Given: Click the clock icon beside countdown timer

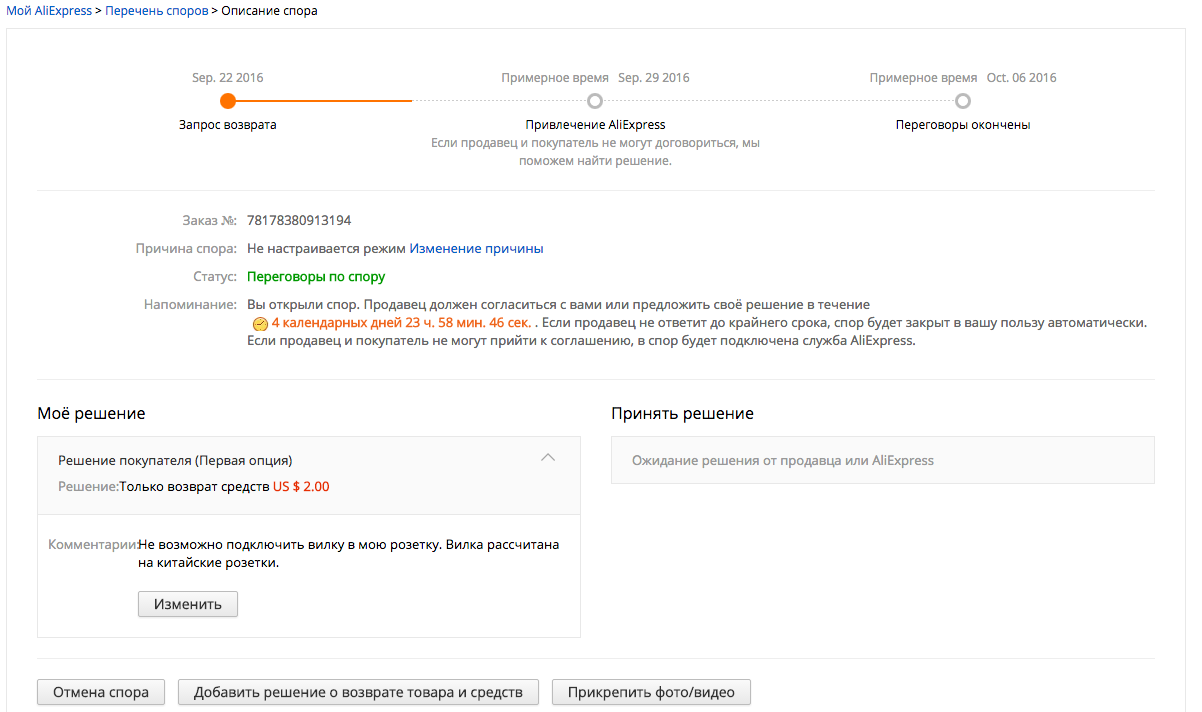Looking at the screenshot, I should [x=260, y=324].
